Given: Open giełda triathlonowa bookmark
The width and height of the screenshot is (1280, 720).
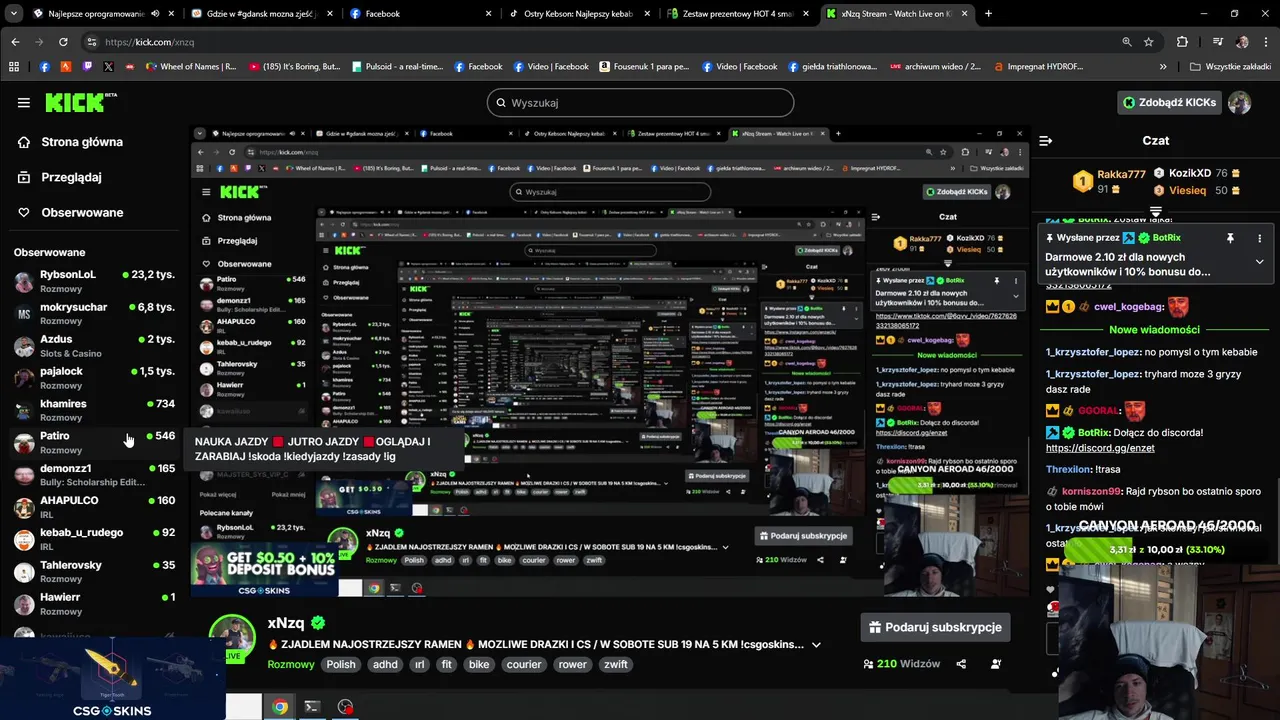Looking at the screenshot, I should click(x=832, y=67).
